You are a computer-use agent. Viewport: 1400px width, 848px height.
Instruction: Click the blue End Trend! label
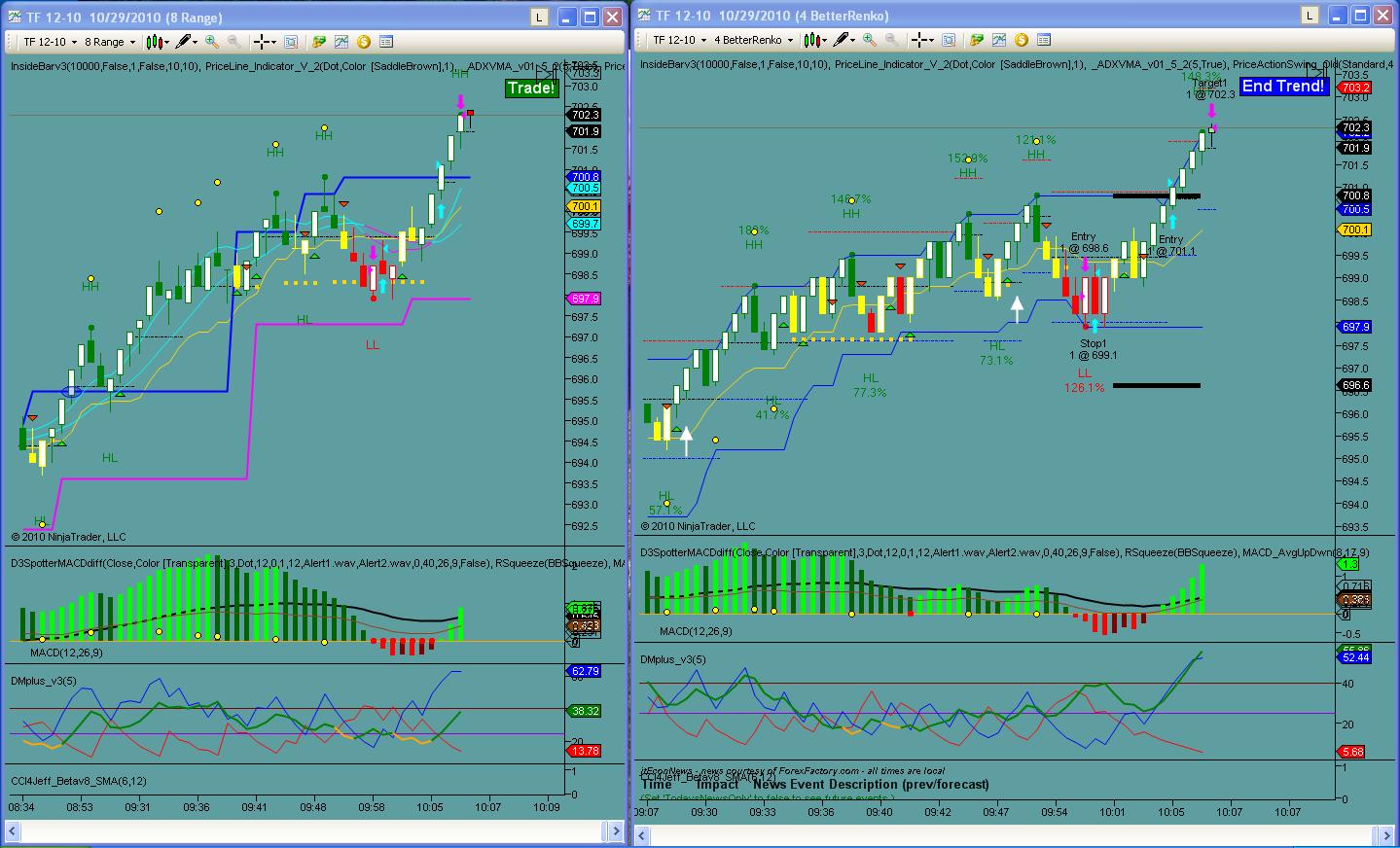(1283, 86)
